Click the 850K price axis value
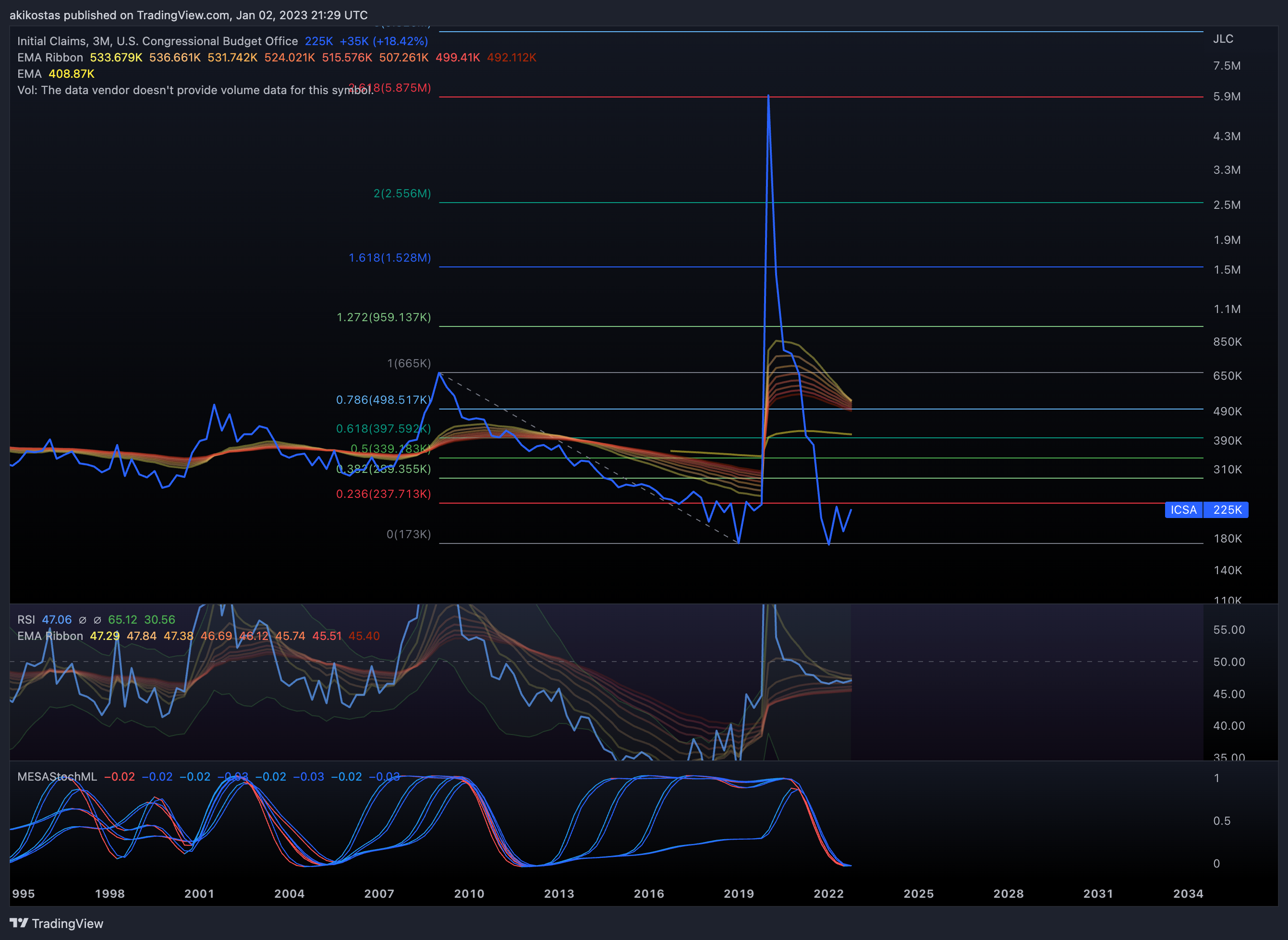Viewport: 1288px width, 940px height. click(x=1227, y=342)
